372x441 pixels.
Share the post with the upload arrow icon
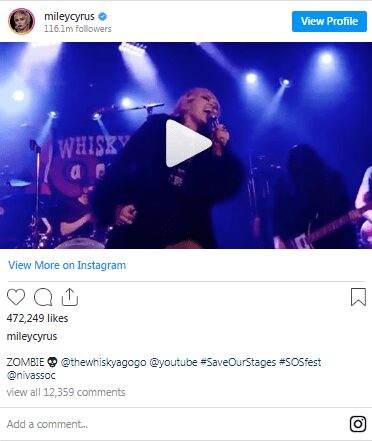pyautogui.click(x=70, y=297)
